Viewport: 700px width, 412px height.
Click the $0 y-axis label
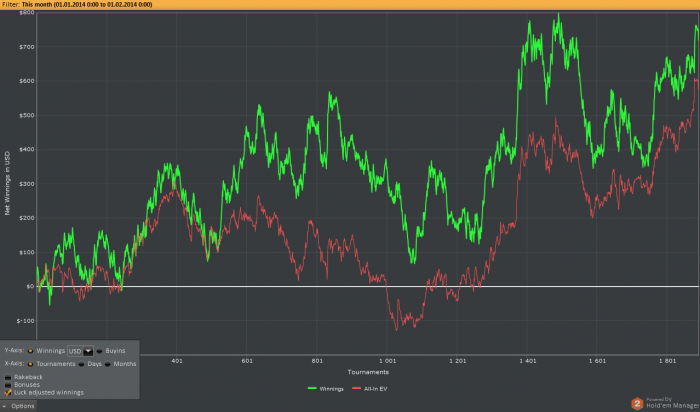point(30,287)
